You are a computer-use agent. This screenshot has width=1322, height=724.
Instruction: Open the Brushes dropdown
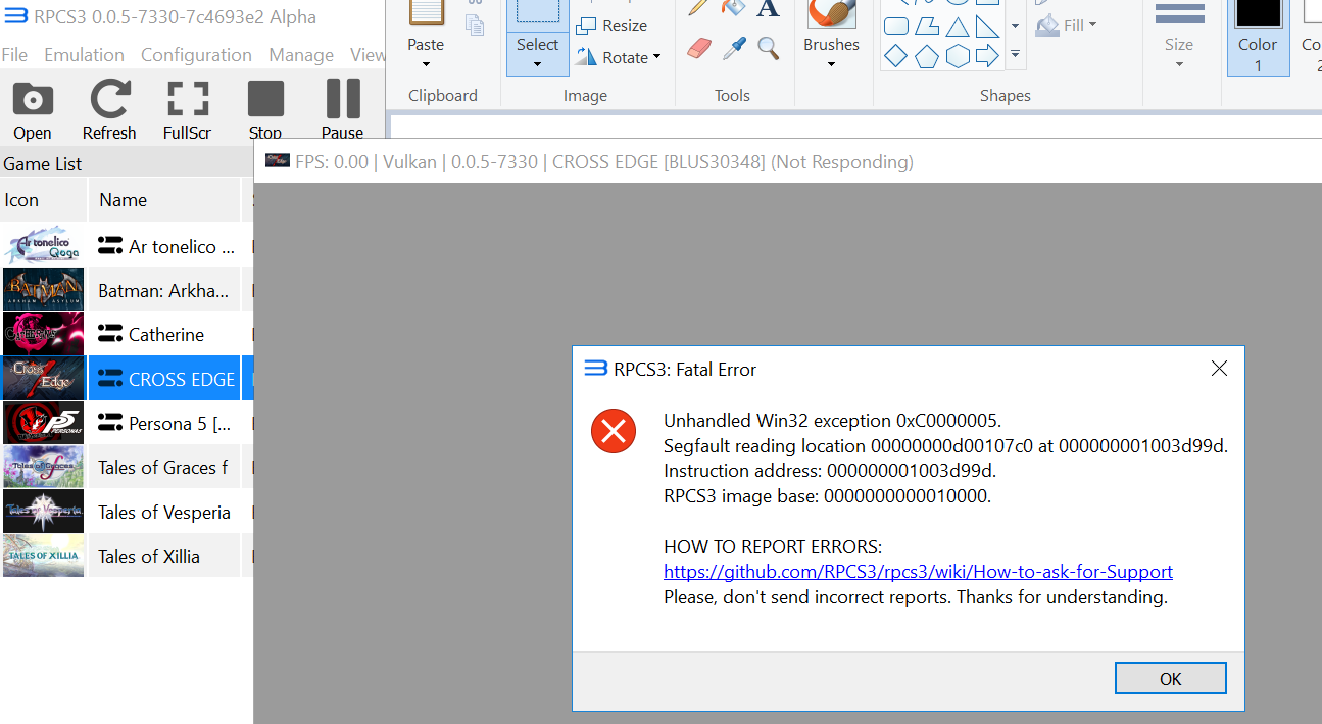(831, 62)
